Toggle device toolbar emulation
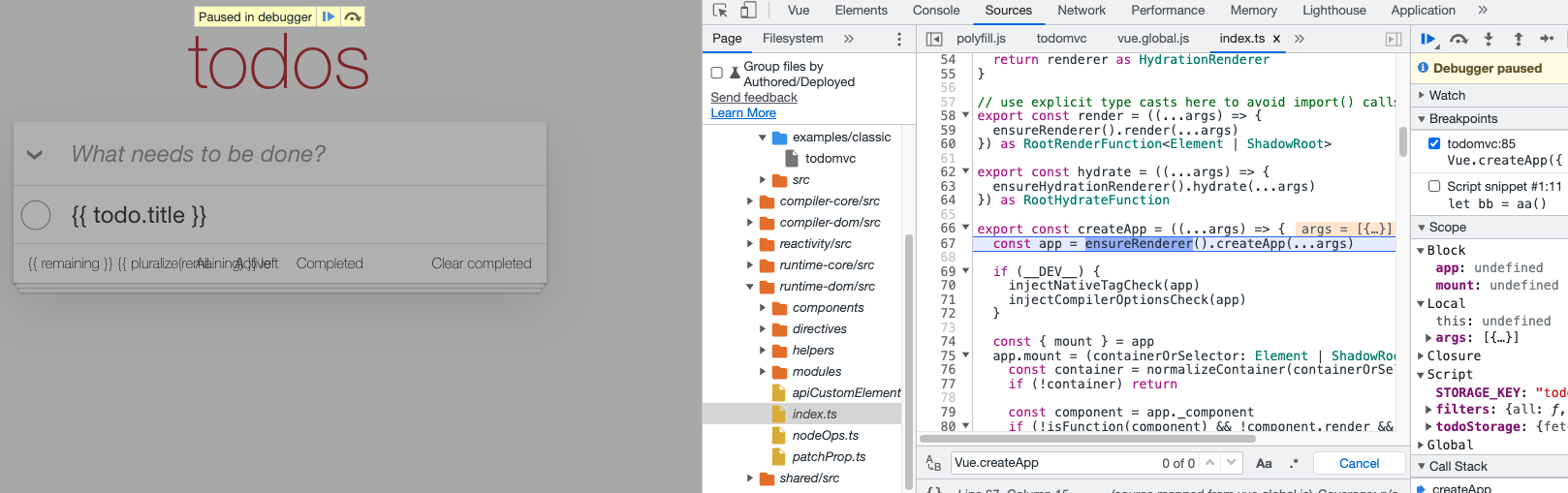Viewport: 1568px width, 493px height. (x=748, y=11)
